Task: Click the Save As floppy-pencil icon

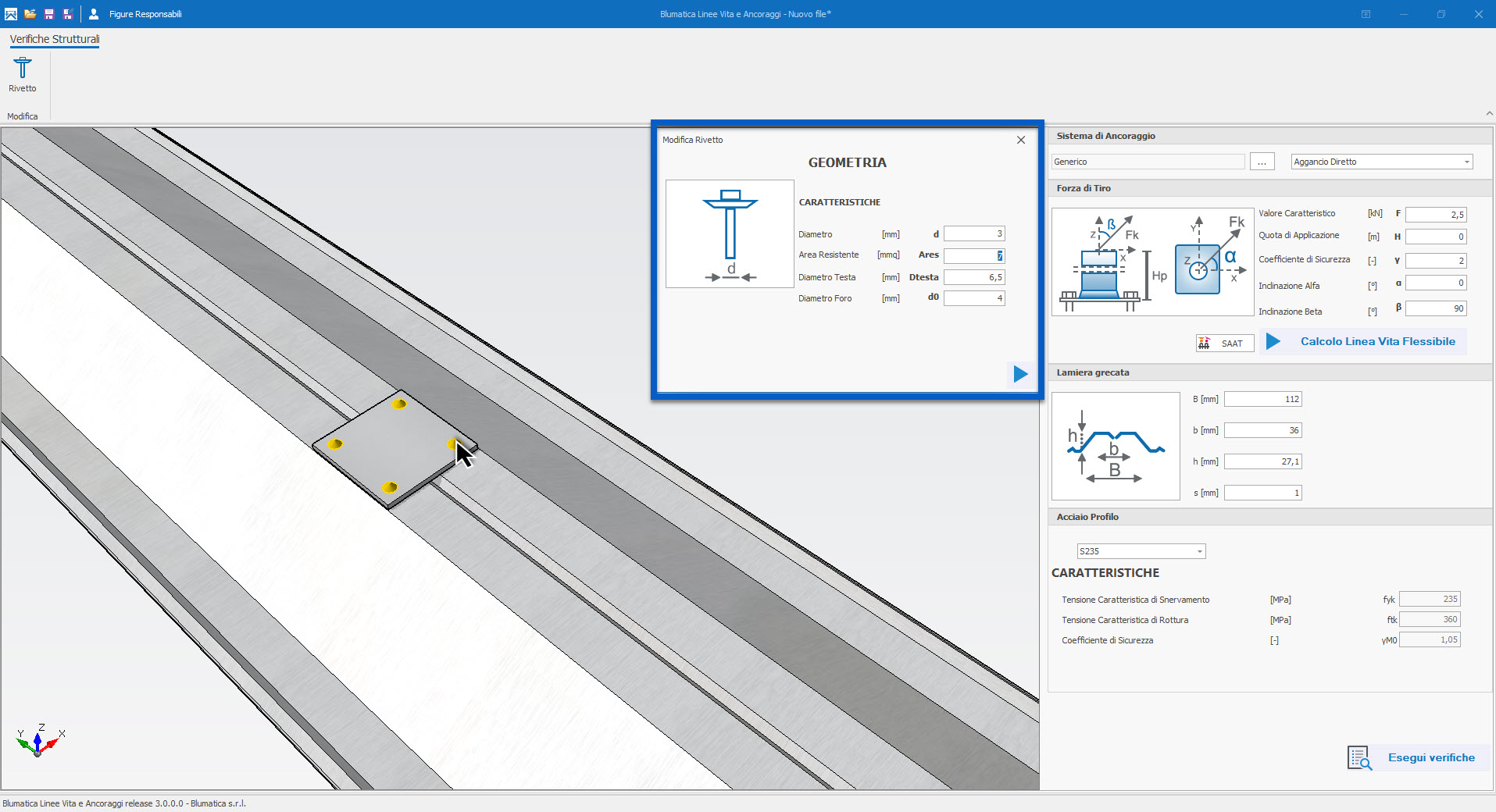Action: click(x=68, y=14)
